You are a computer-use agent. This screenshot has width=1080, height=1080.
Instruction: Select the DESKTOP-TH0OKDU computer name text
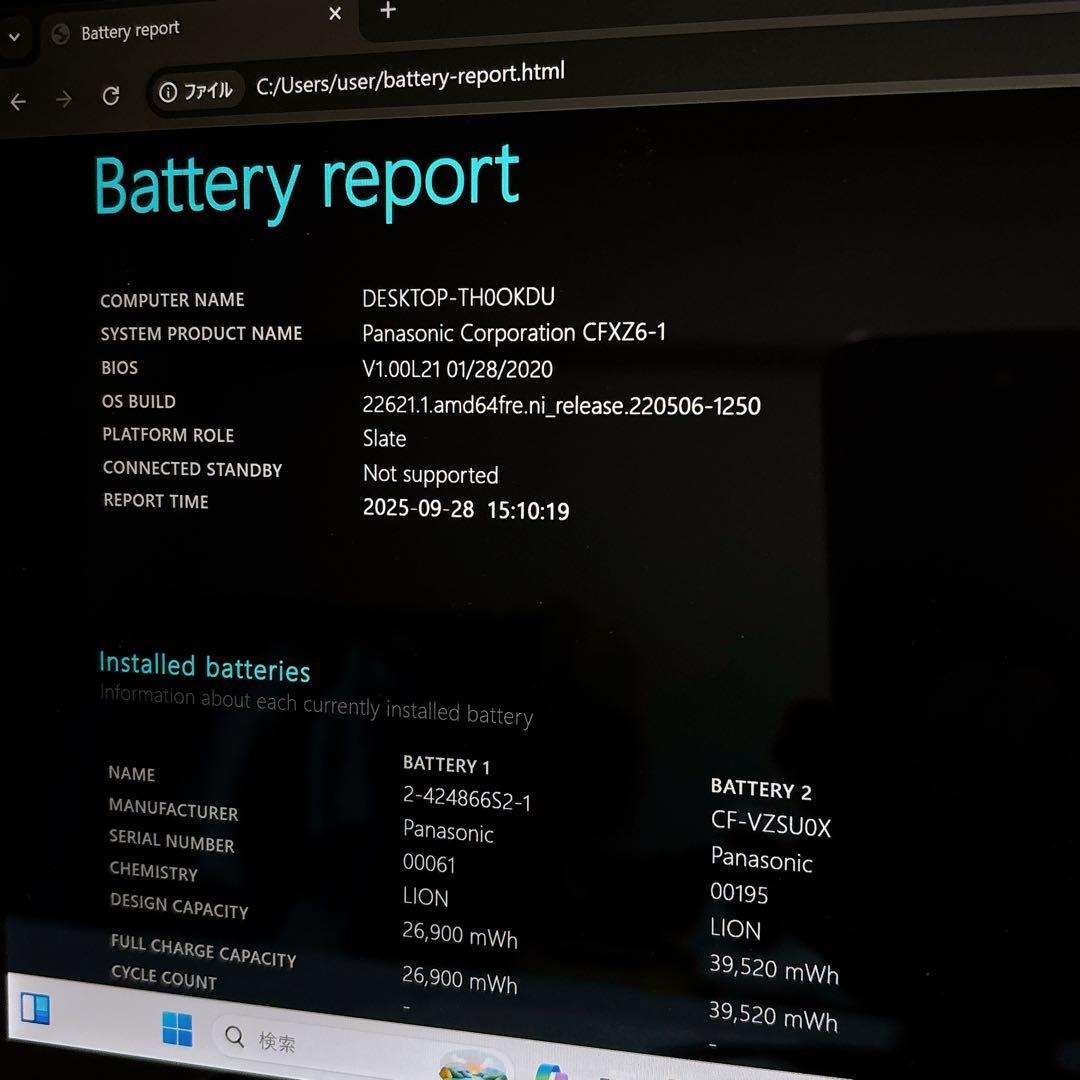[x=460, y=297]
